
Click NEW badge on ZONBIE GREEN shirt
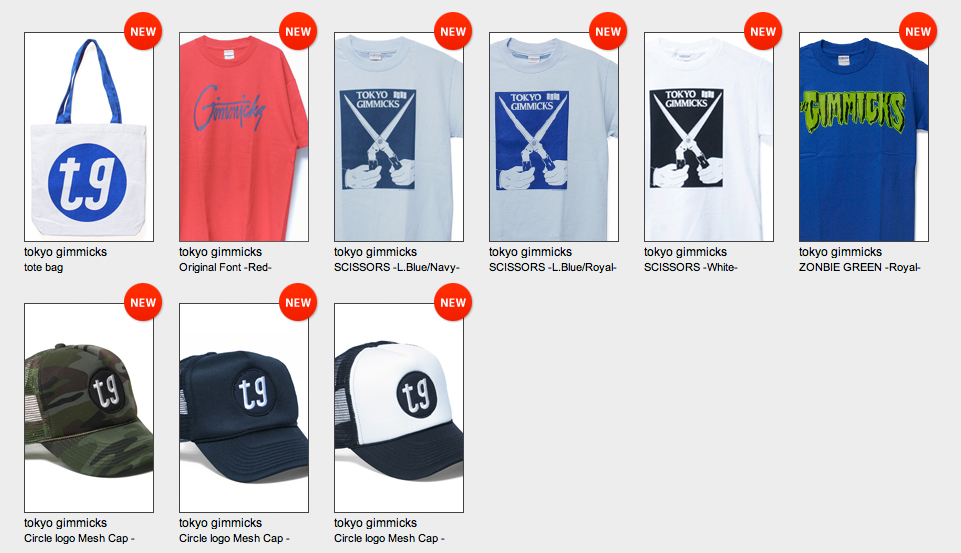click(918, 31)
